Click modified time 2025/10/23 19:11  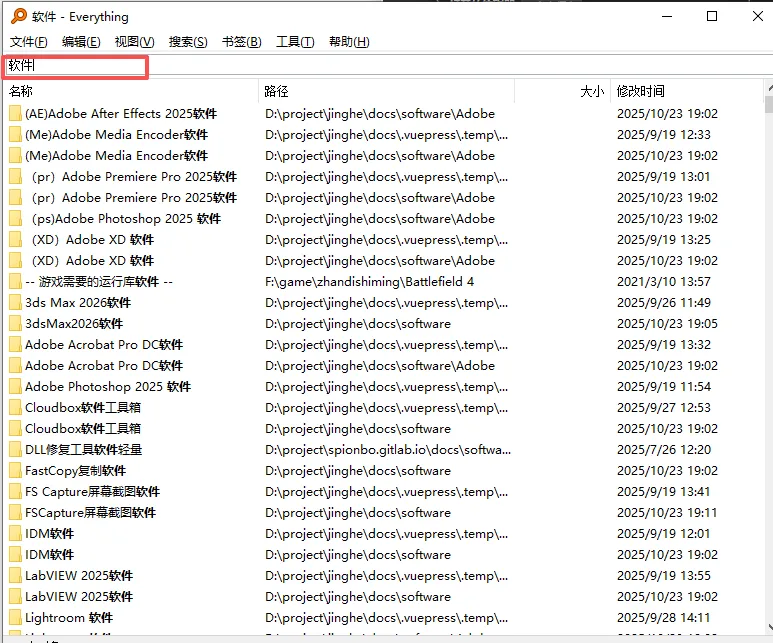667,513
